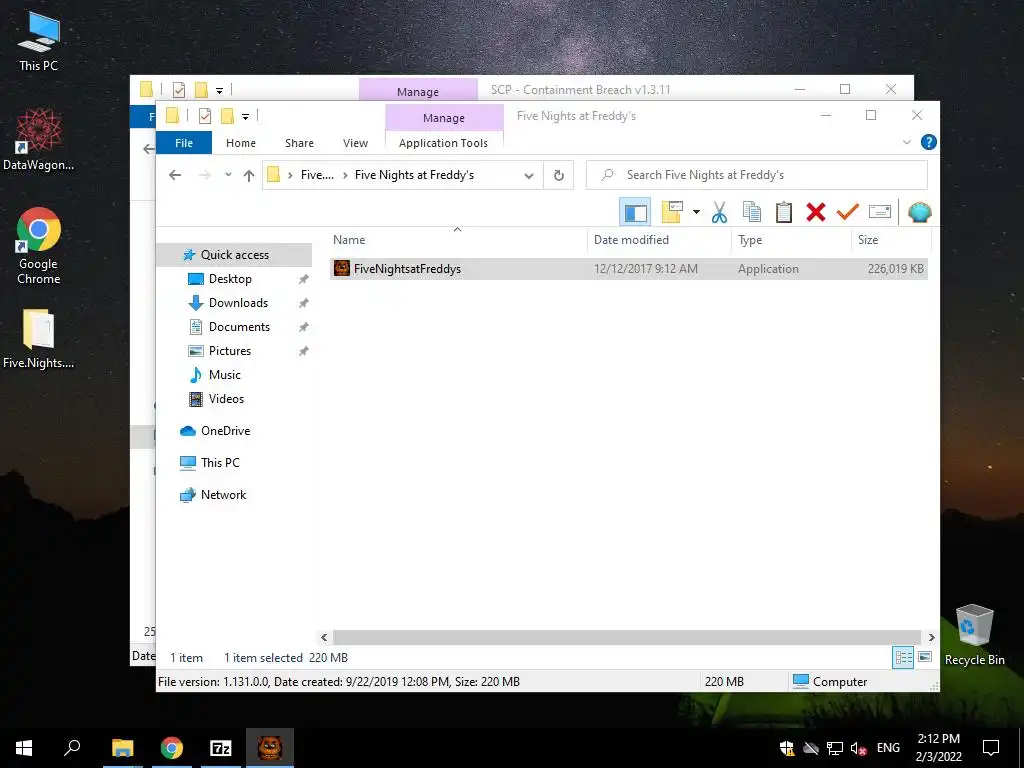The height and width of the screenshot is (768, 1024).
Task: Open the address bar history dropdown
Action: click(x=529, y=175)
